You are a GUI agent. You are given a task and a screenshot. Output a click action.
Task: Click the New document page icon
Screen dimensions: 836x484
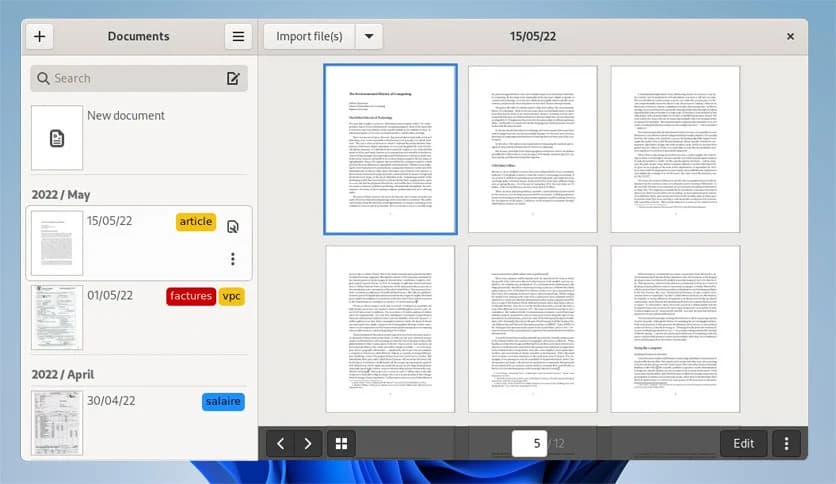[57, 138]
